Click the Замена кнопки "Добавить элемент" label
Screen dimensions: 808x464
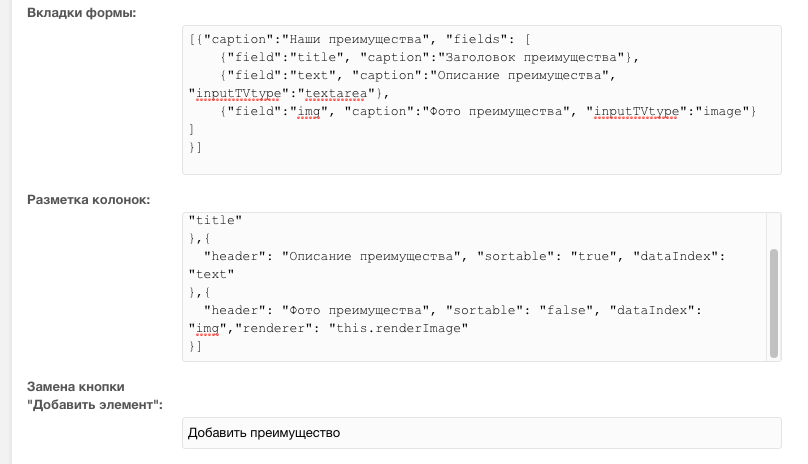[95, 395]
